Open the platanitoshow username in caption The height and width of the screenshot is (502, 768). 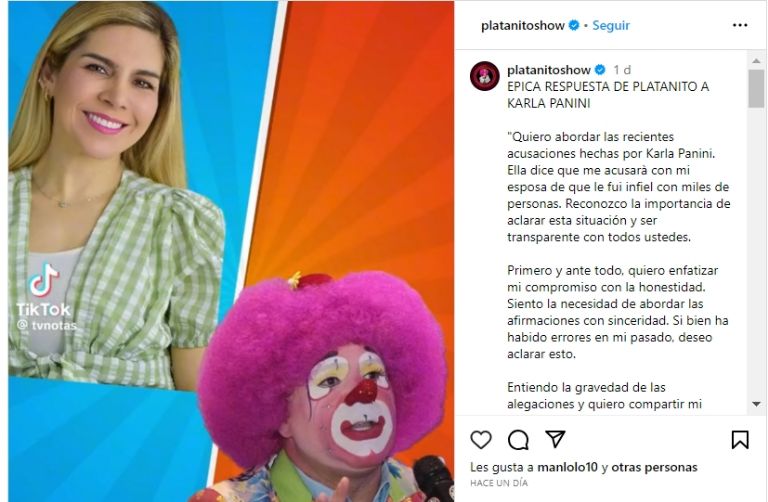(549, 70)
